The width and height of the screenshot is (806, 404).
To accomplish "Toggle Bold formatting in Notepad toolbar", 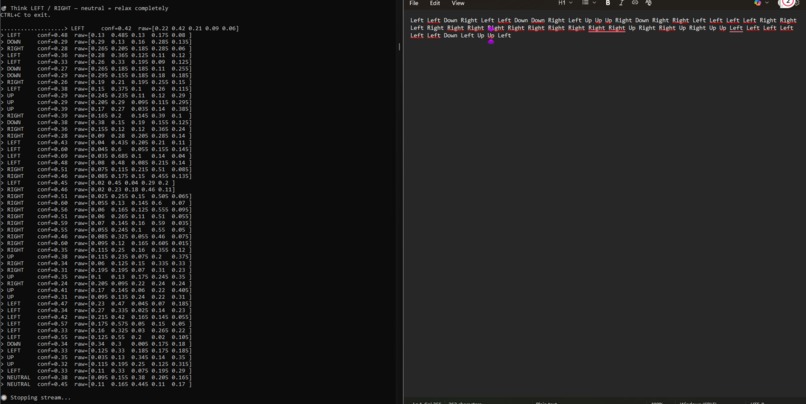I will (x=608, y=3).
